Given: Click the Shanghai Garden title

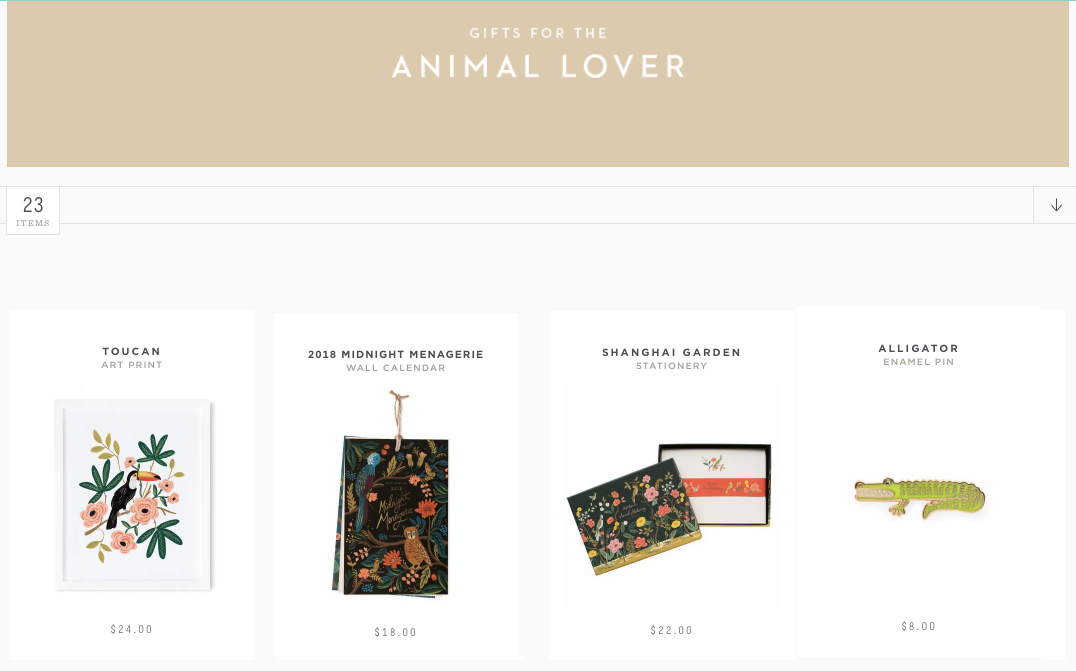Looking at the screenshot, I should click(x=672, y=352).
